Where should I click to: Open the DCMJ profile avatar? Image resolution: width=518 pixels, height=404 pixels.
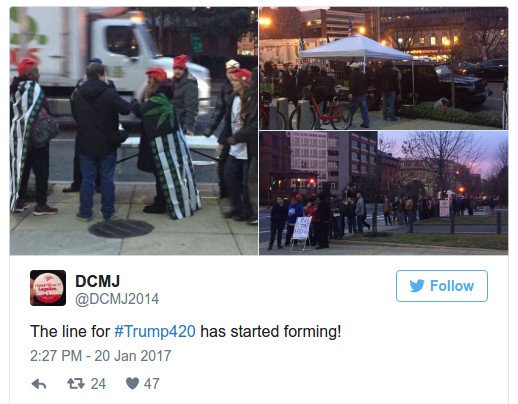[48, 288]
